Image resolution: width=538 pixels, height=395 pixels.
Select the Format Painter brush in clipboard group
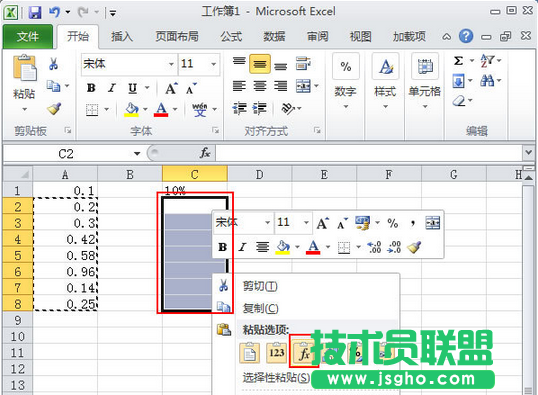(x=54, y=109)
